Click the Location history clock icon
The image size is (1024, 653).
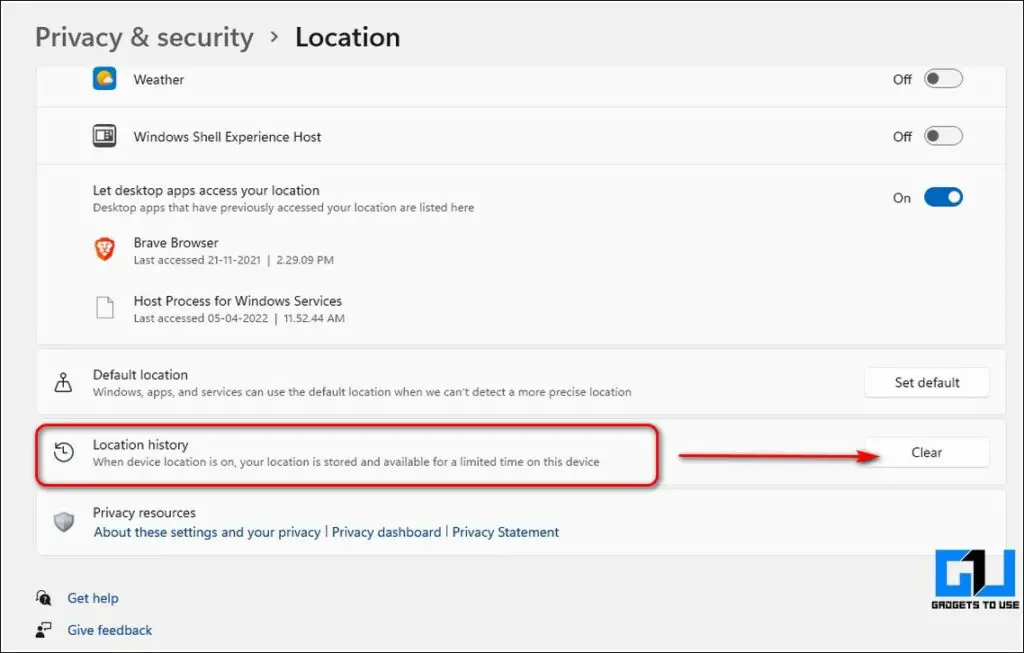coord(64,452)
